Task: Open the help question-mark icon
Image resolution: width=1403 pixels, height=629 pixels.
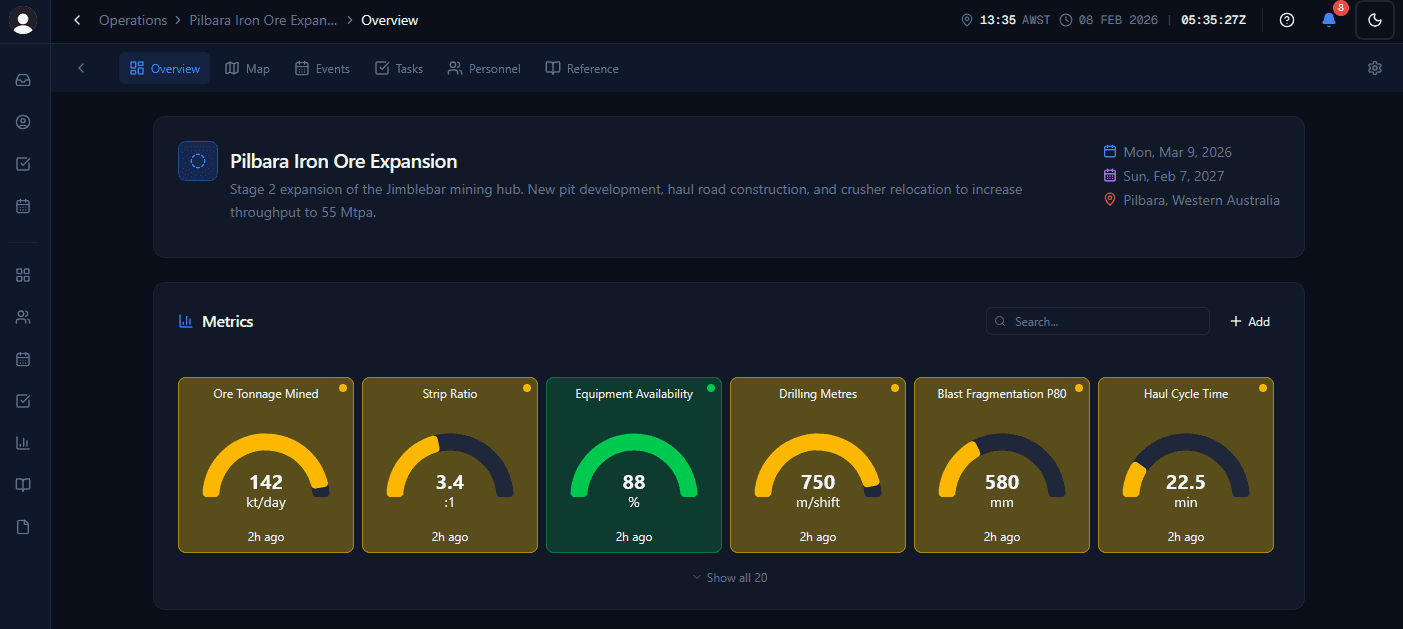Action: point(1287,20)
